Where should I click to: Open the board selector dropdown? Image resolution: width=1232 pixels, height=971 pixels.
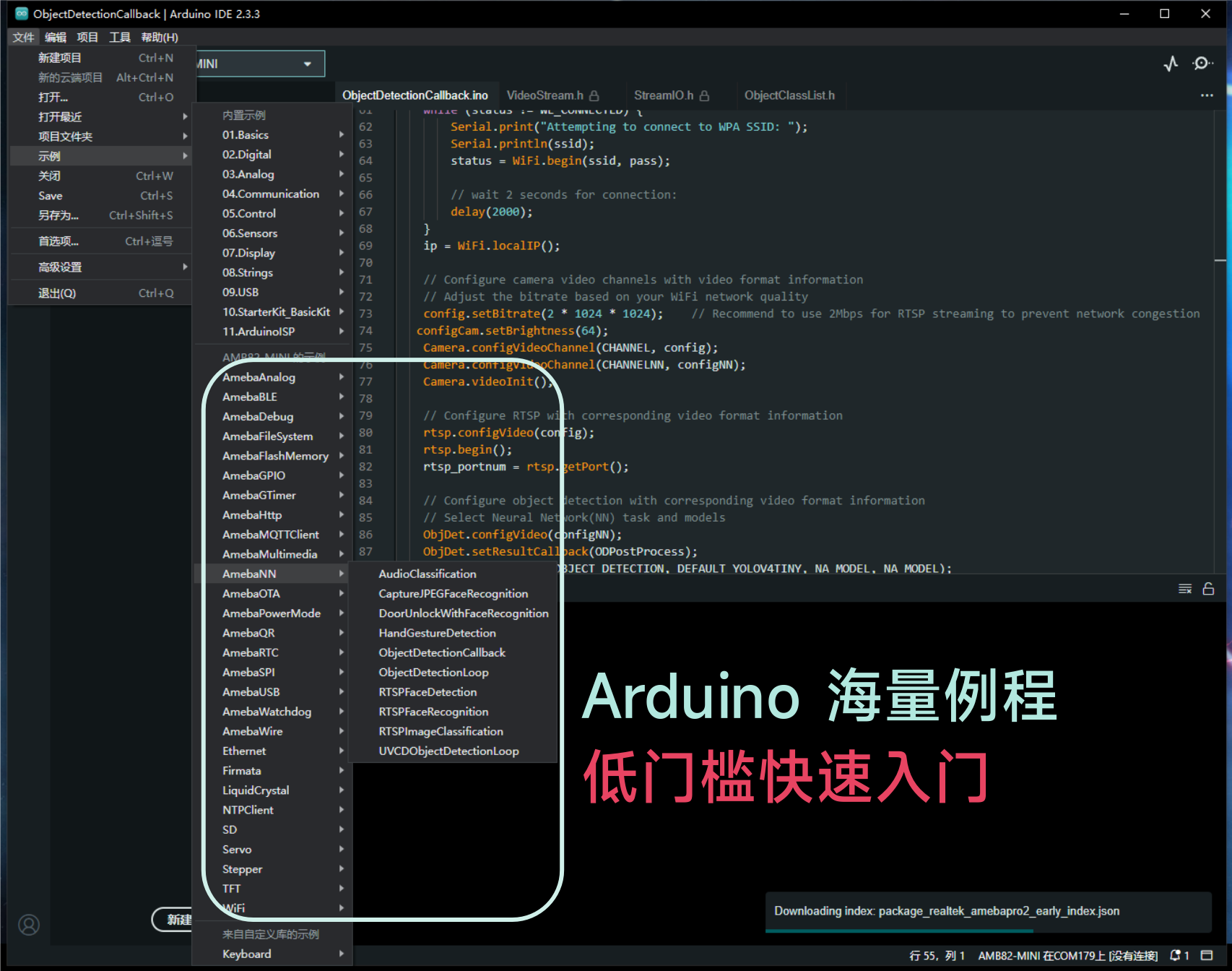(259, 64)
